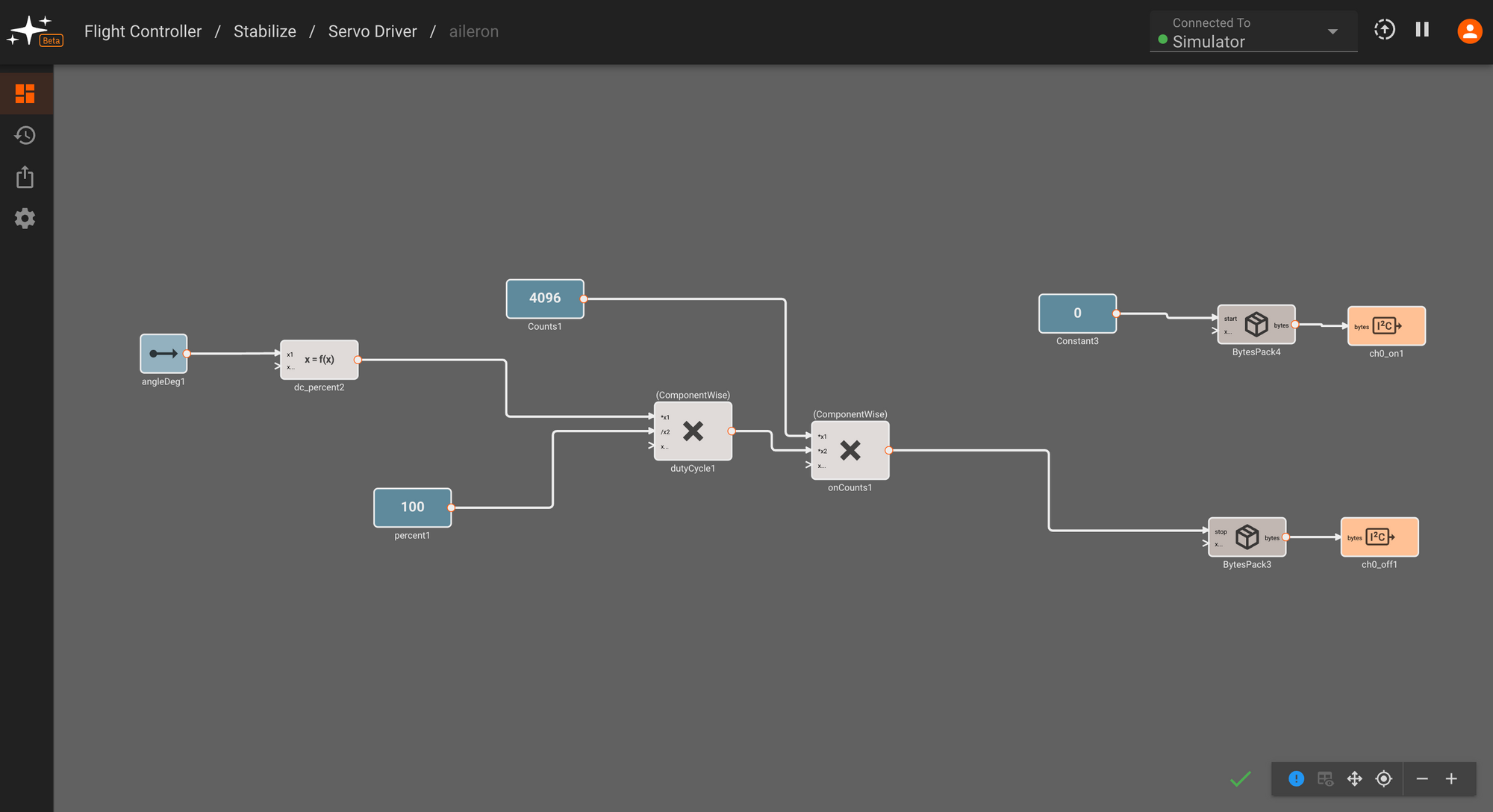Go to Flight Controller breadcrumb

[x=143, y=31]
